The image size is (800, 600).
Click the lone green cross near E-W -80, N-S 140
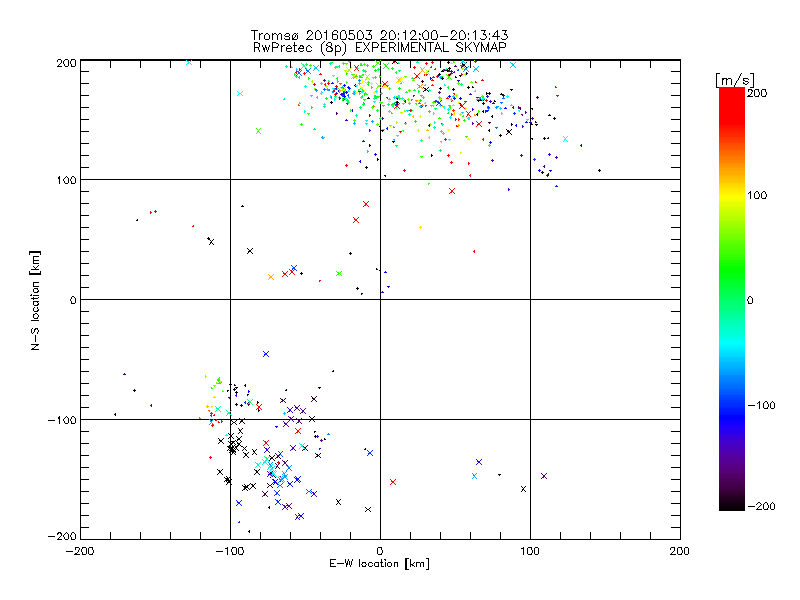[258, 131]
